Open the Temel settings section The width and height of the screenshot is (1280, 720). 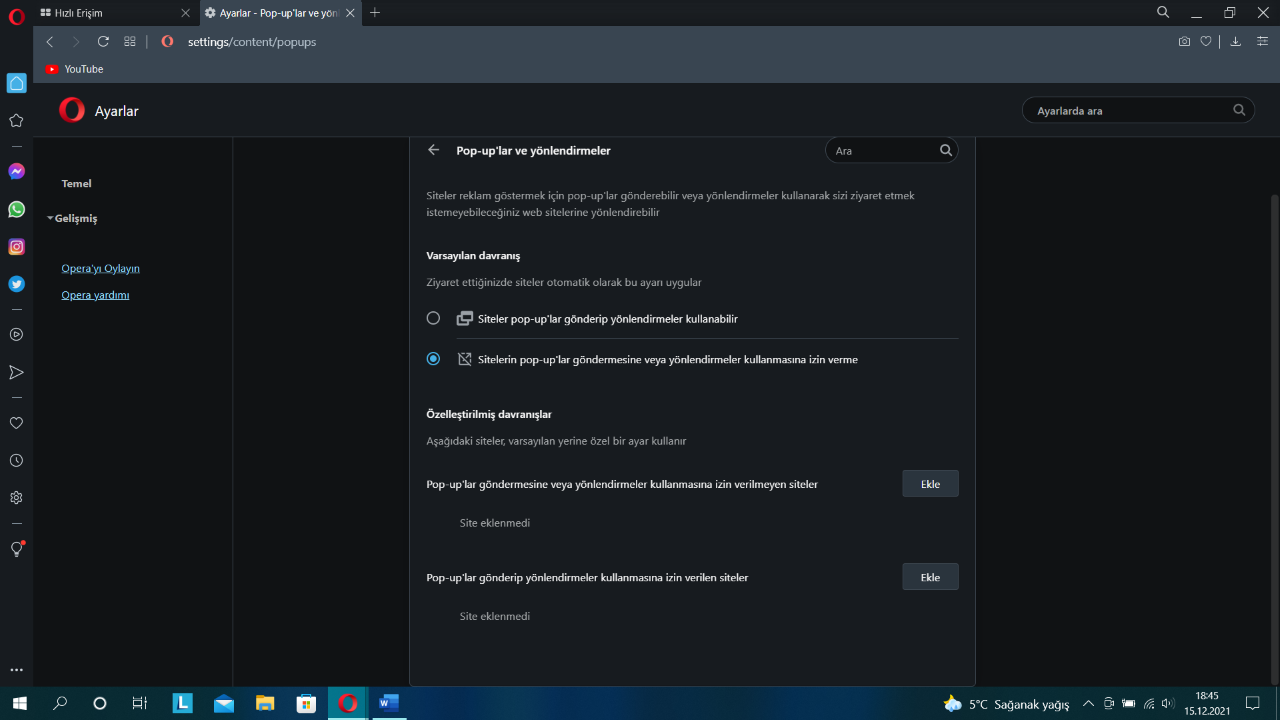(x=76, y=184)
